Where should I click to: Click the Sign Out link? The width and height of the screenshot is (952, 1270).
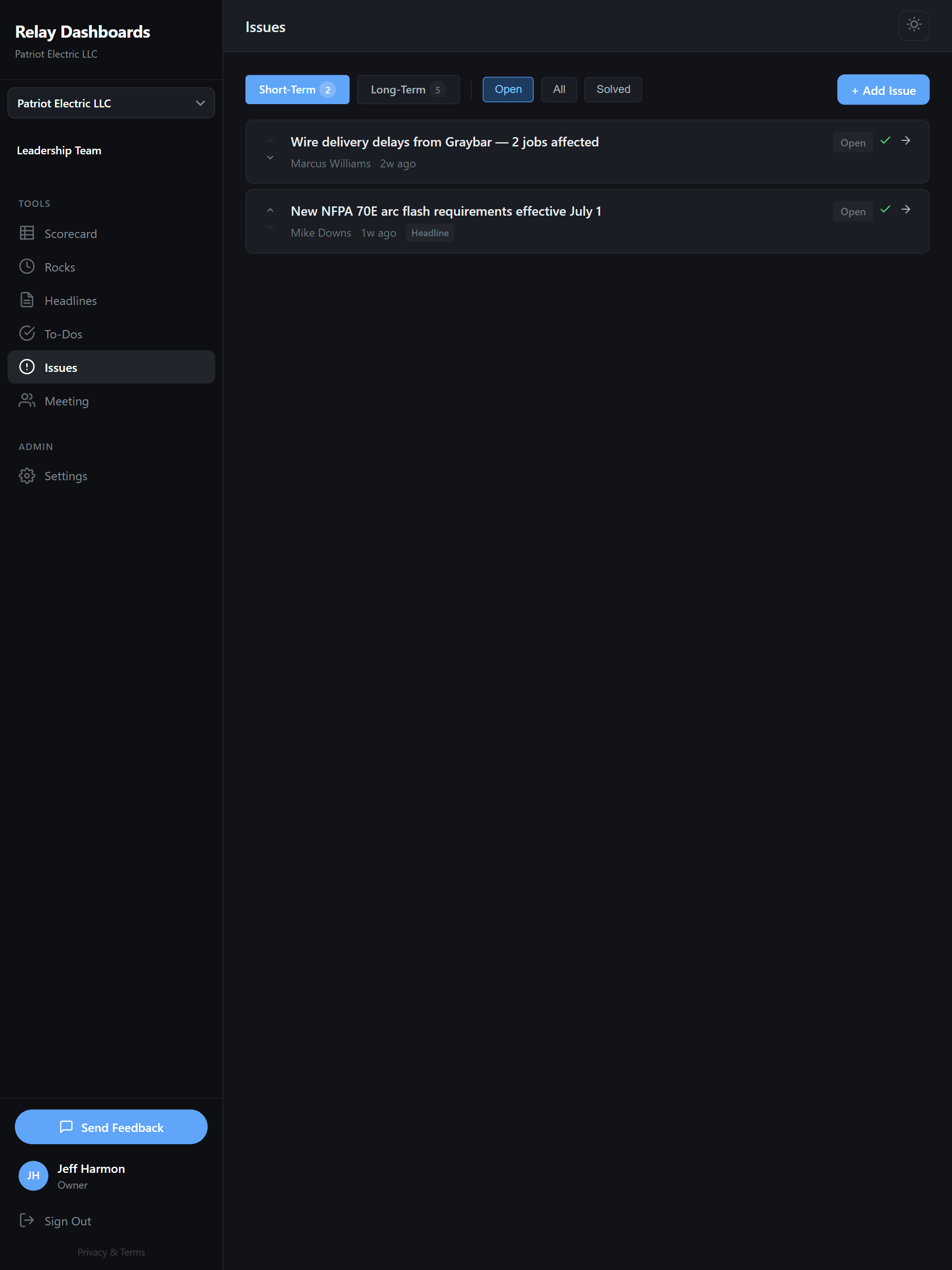pos(68,1221)
